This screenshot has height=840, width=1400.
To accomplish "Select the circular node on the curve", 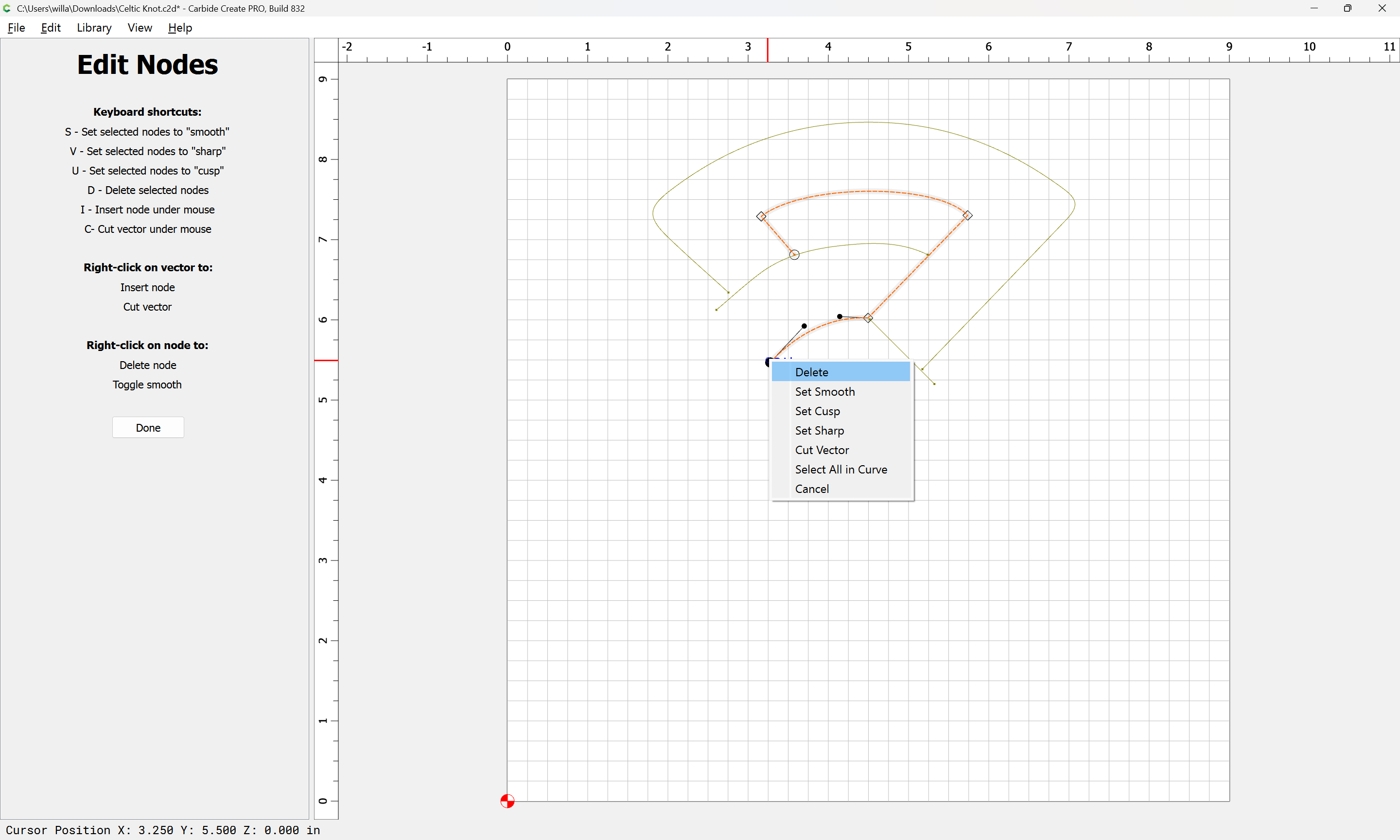I will pyautogui.click(x=794, y=255).
